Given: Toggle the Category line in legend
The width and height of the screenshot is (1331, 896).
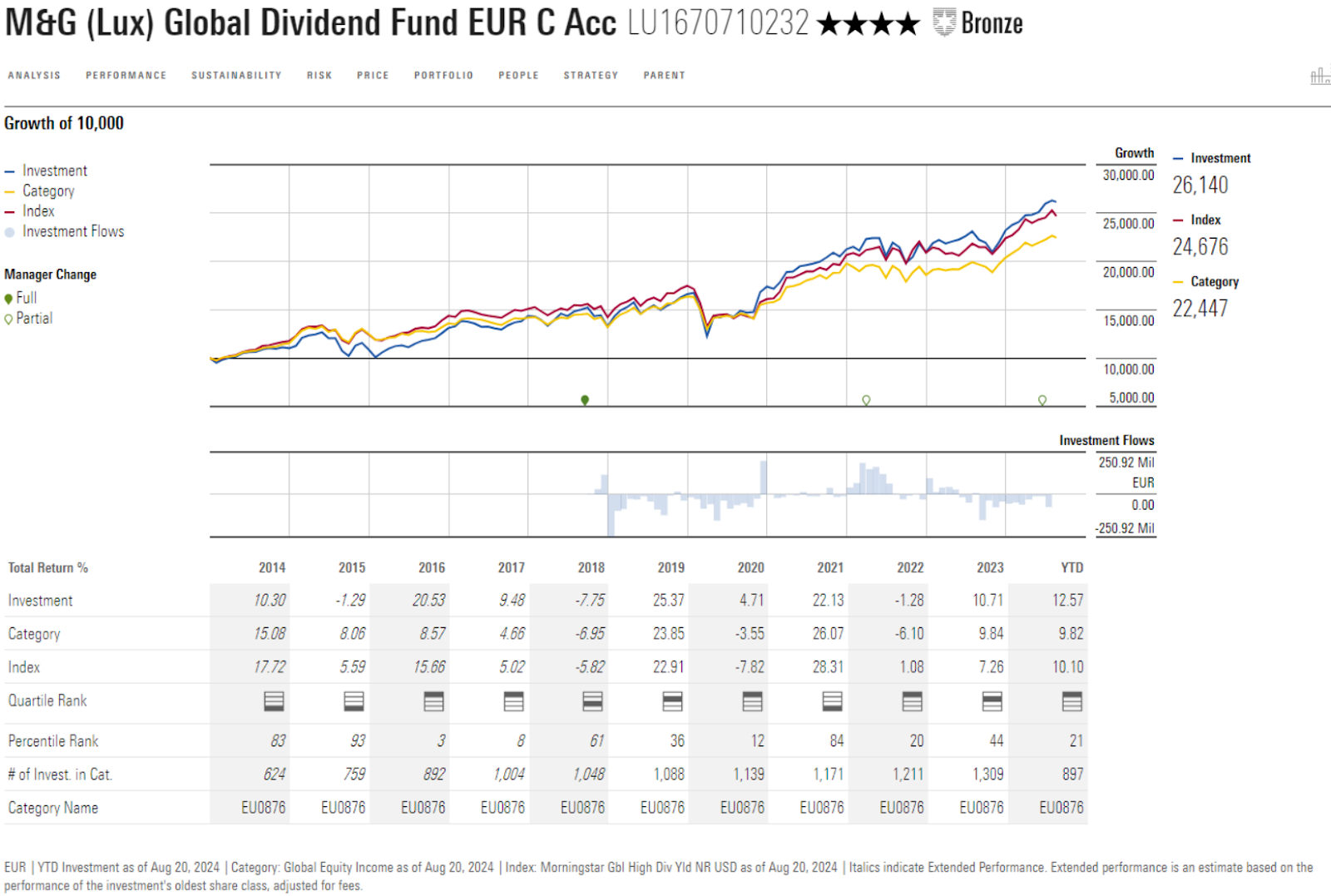Looking at the screenshot, I should tap(39, 191).
